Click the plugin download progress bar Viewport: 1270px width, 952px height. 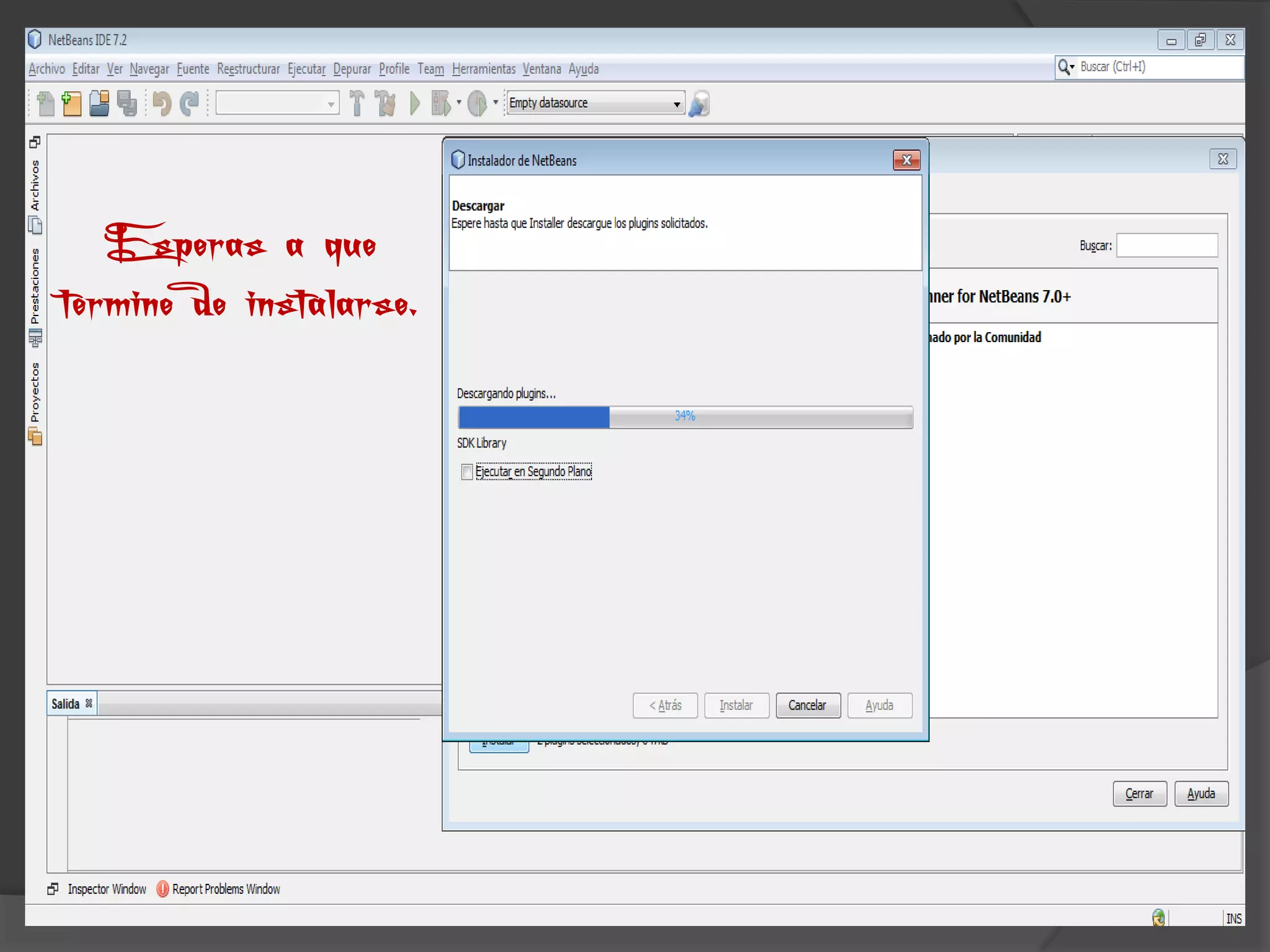[x=685, y=417]
